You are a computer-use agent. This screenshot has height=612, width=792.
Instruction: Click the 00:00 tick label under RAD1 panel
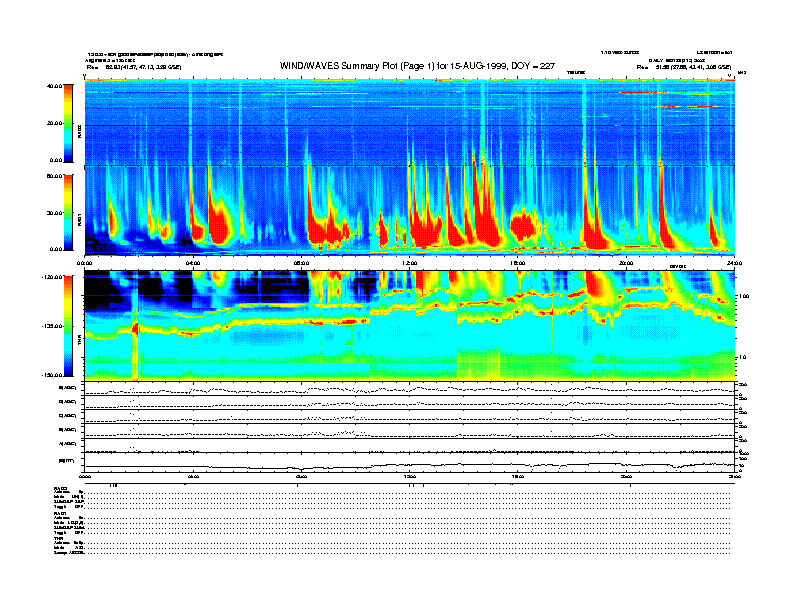click(84, 263)
